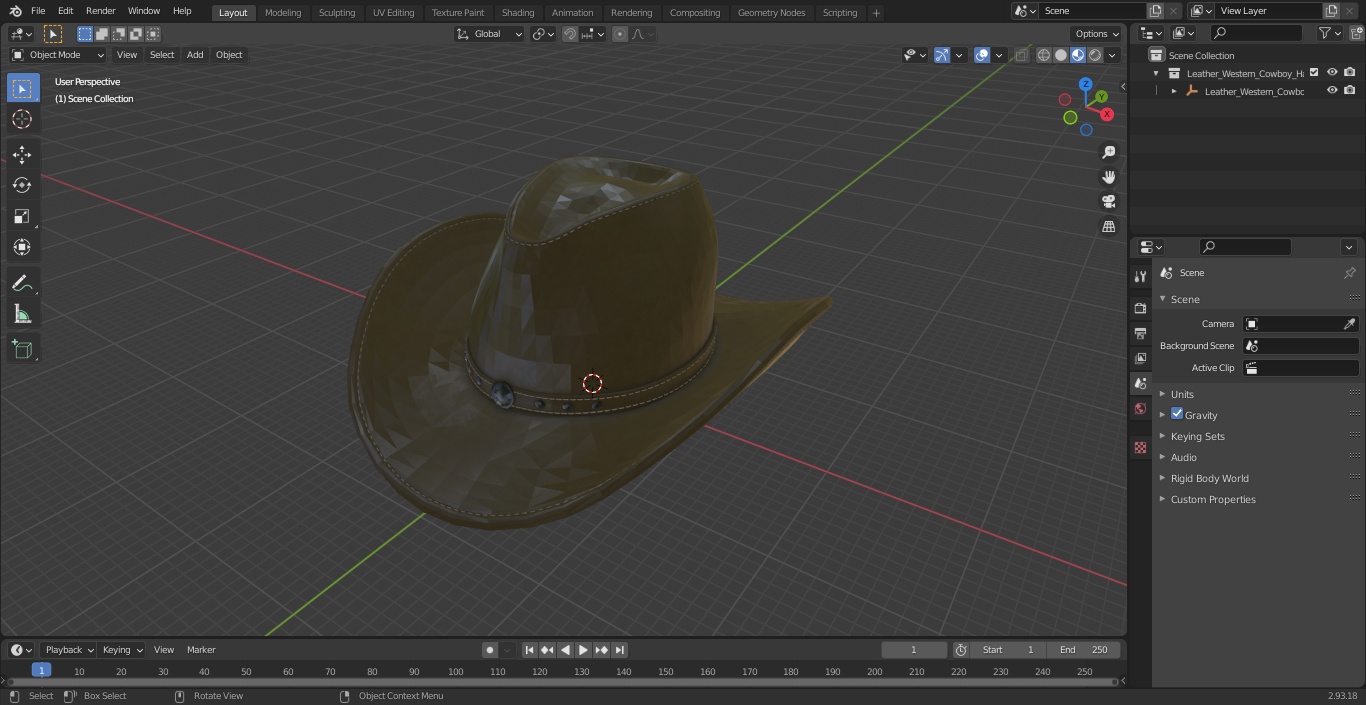The height and width of the screenshot is (705, 1366).
Task: Toggle the Gravity checkbox
Action: (1177, 414)
